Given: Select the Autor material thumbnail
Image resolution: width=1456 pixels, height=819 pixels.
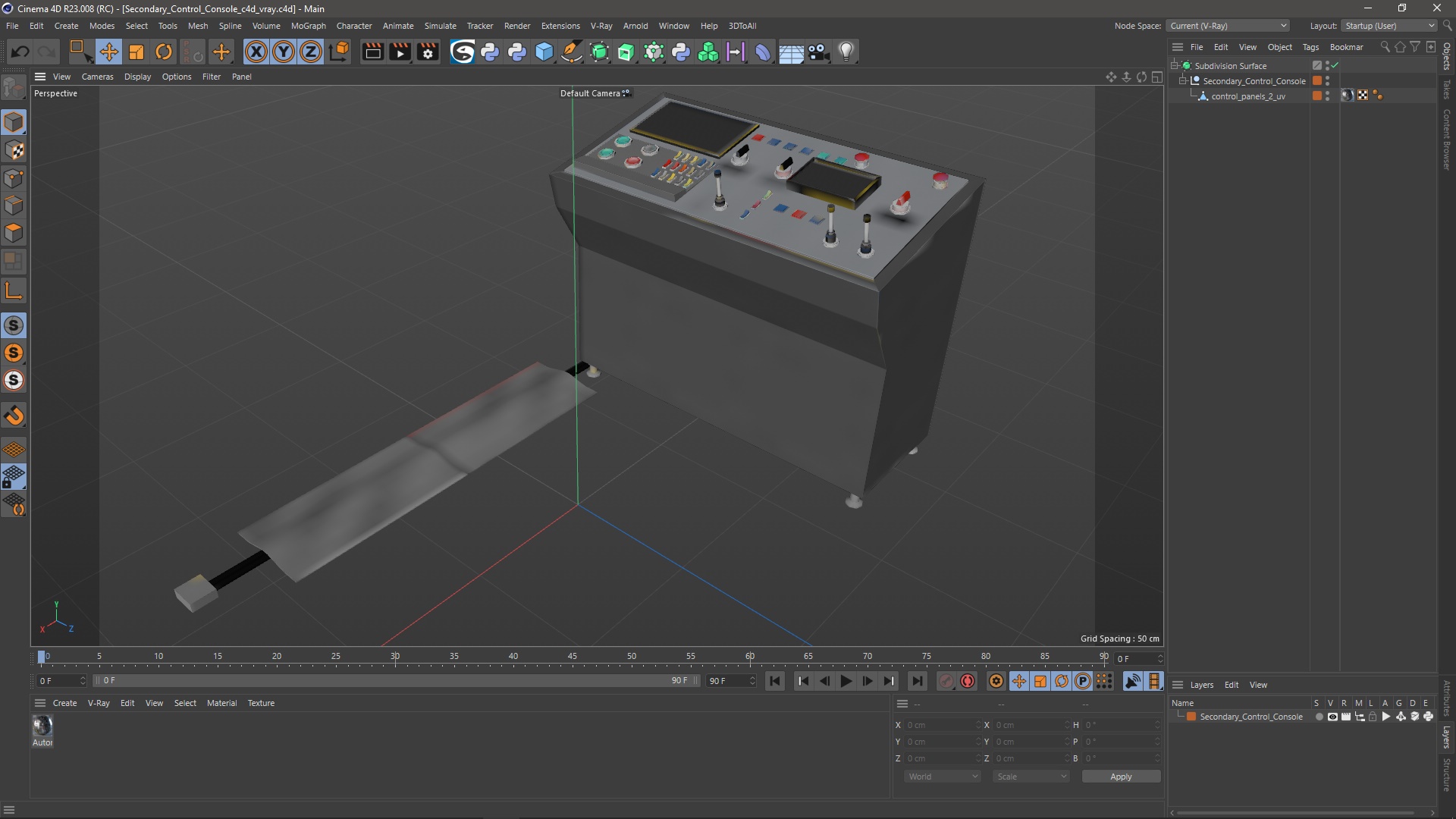Looking at the screenshot, I should click(42, 726).
